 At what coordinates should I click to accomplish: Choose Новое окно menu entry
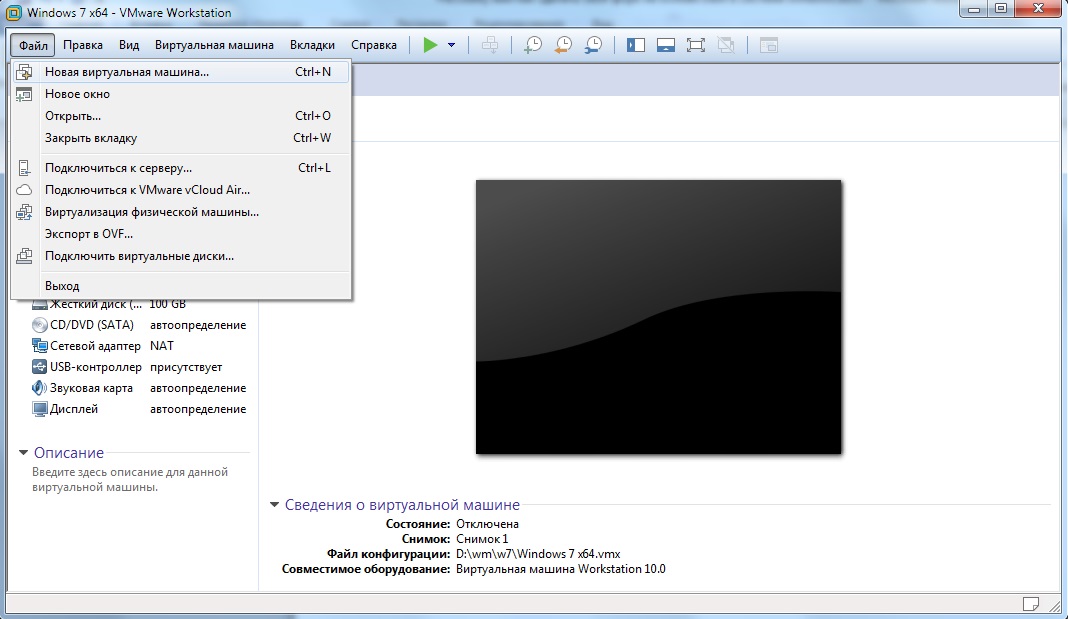pos(180,94)
